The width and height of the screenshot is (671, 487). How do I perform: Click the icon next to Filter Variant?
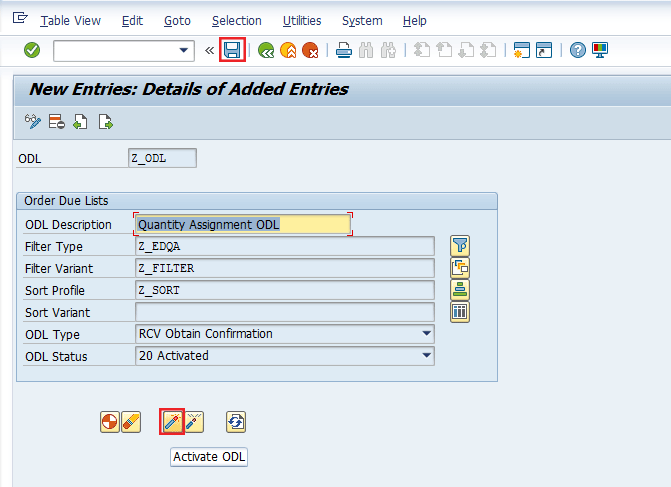point(460,268)
